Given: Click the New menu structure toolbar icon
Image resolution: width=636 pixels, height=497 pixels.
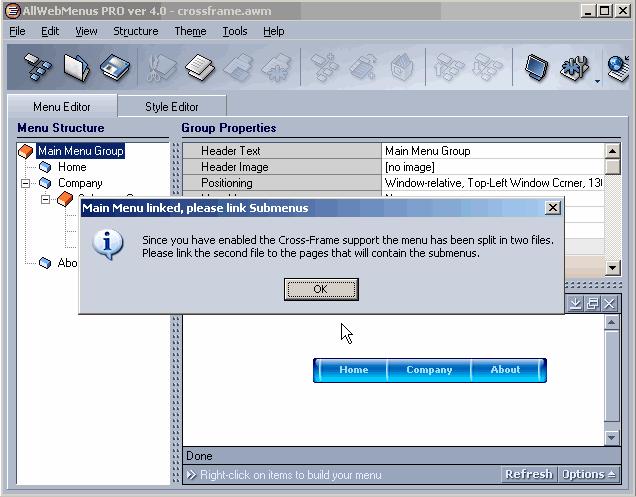Looking at the screenshot, I should (x=37, y=67).
